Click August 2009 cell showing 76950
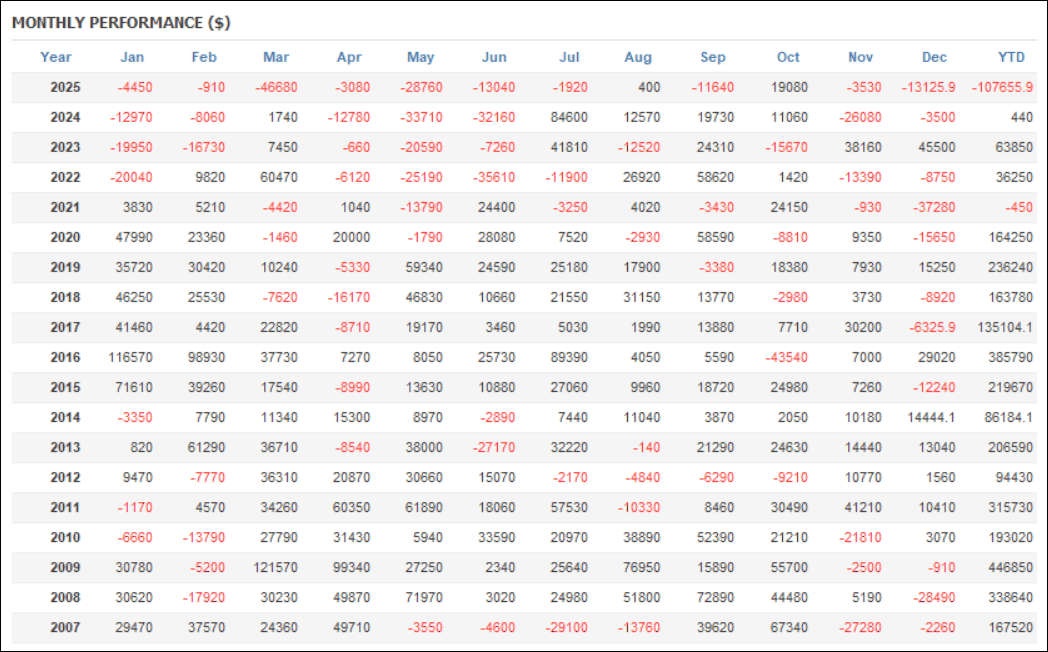The height and width of the screenshot is (652, 1048). tap(641, 567)
